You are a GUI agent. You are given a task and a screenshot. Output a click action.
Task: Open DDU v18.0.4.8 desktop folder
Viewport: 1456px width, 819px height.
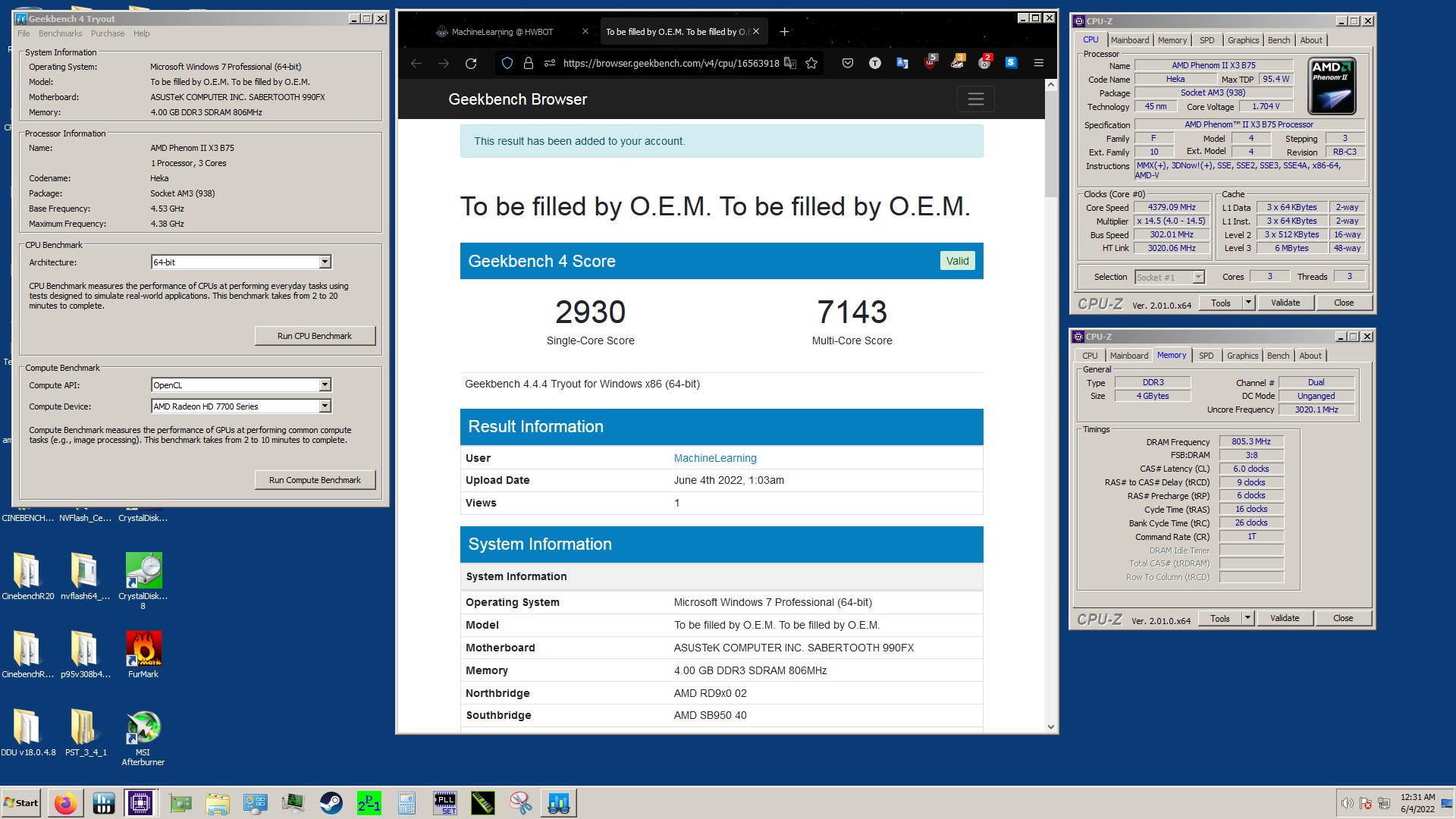click(x=28, y=733)
